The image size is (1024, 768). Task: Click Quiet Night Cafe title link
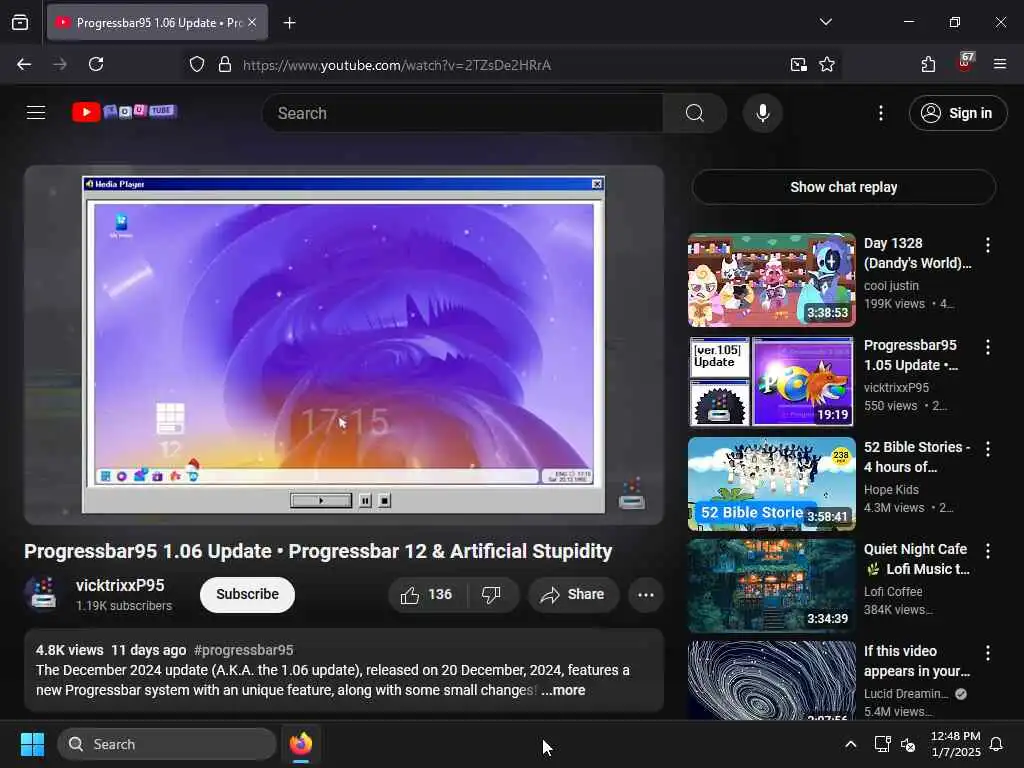click(917, 559)
